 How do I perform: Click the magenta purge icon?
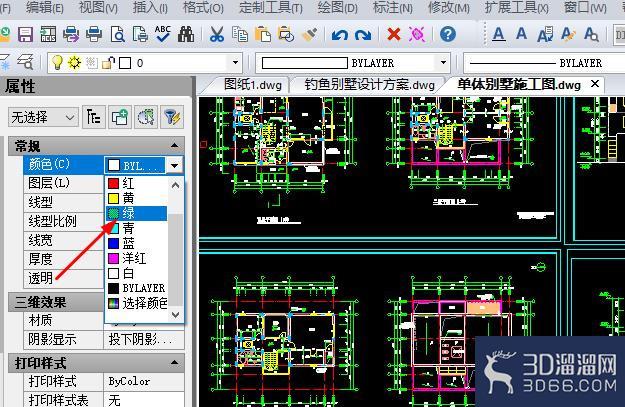417,35
